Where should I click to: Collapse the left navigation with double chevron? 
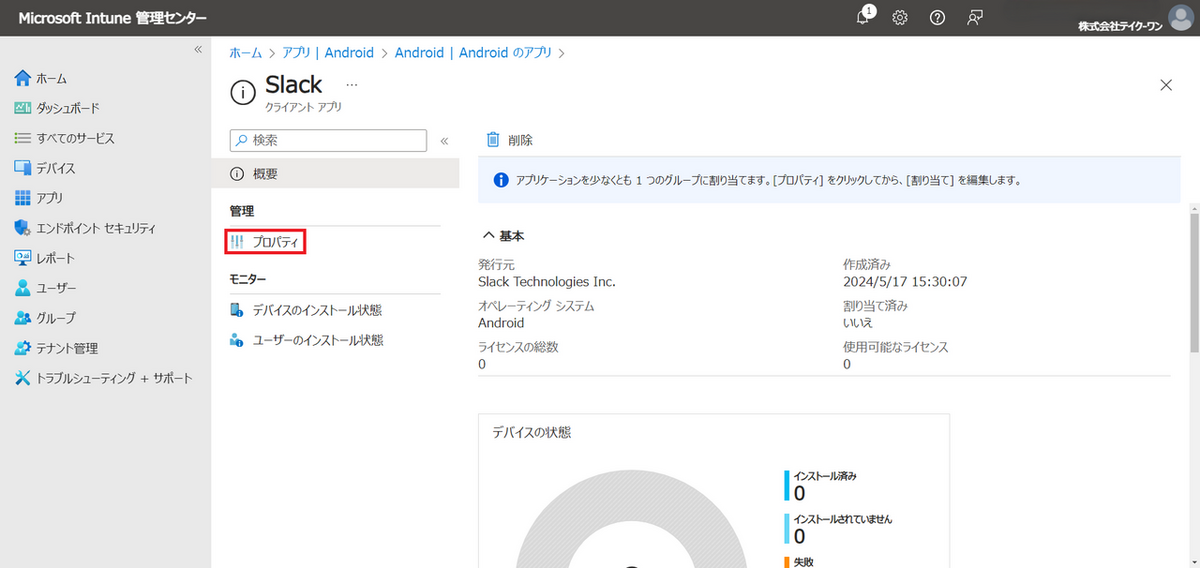tap(198, 49)
